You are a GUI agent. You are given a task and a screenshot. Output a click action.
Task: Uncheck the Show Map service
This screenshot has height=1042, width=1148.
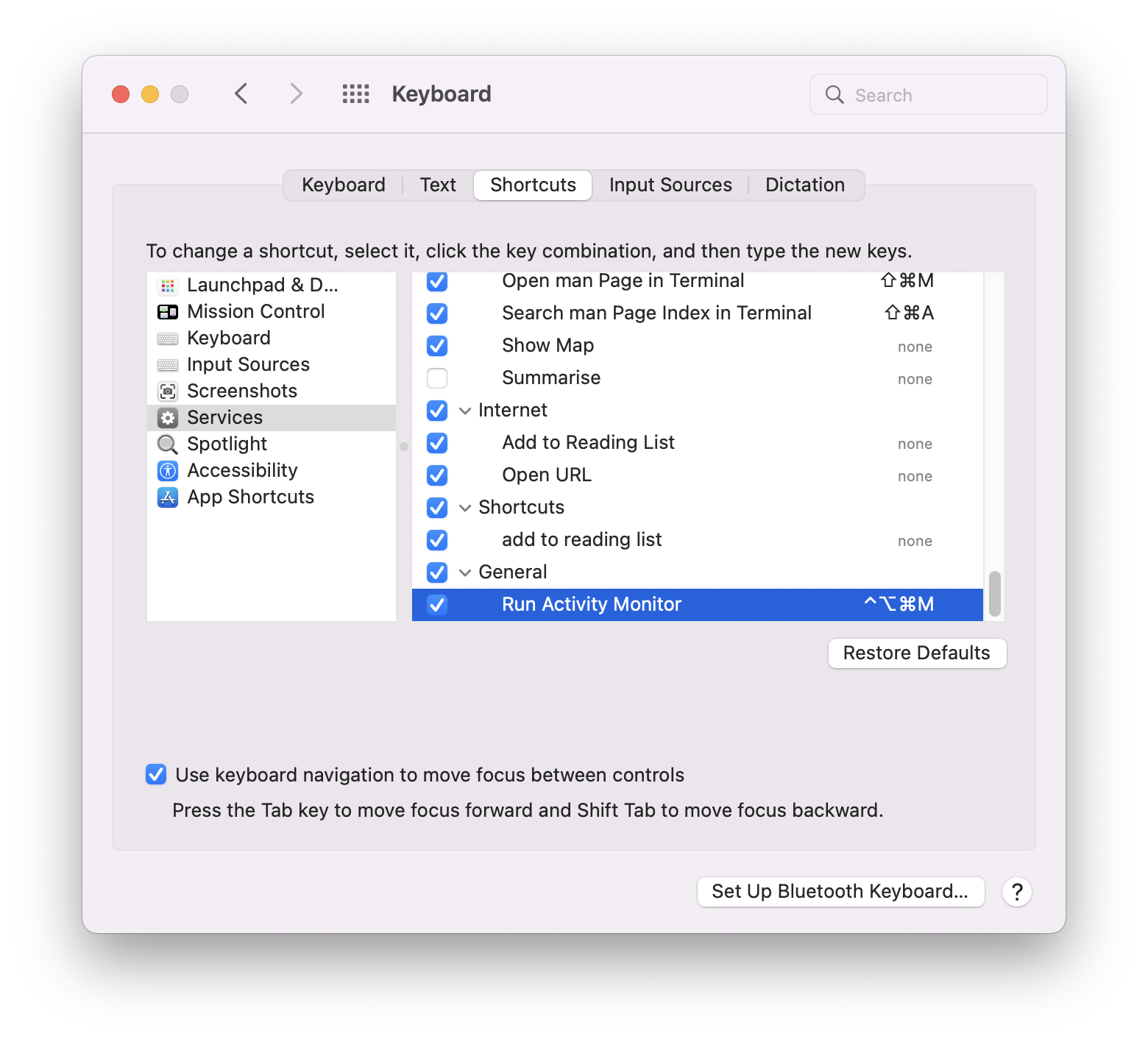point(436,346)
